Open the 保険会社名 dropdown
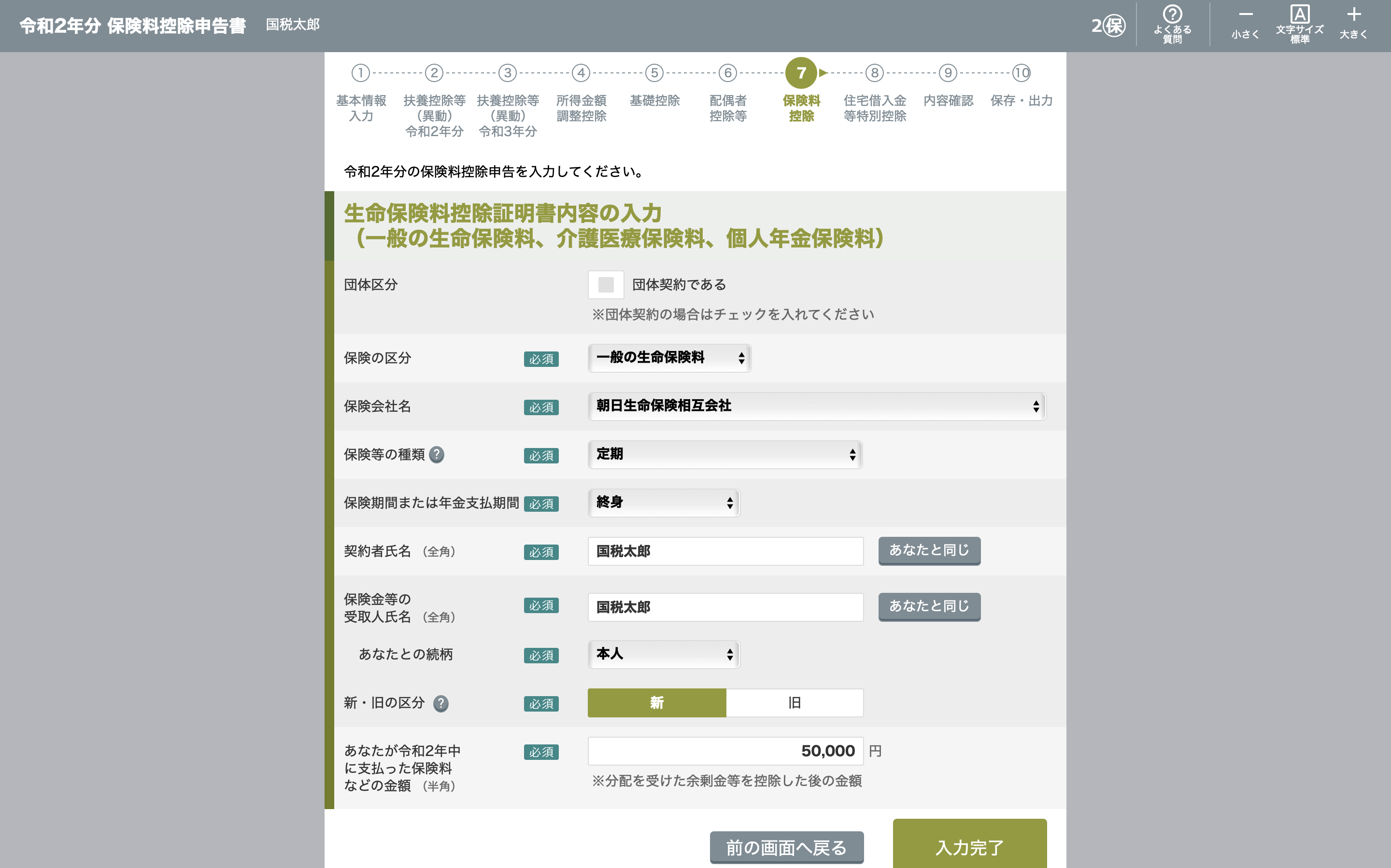 pyautogui.click(x=816, y=406)
